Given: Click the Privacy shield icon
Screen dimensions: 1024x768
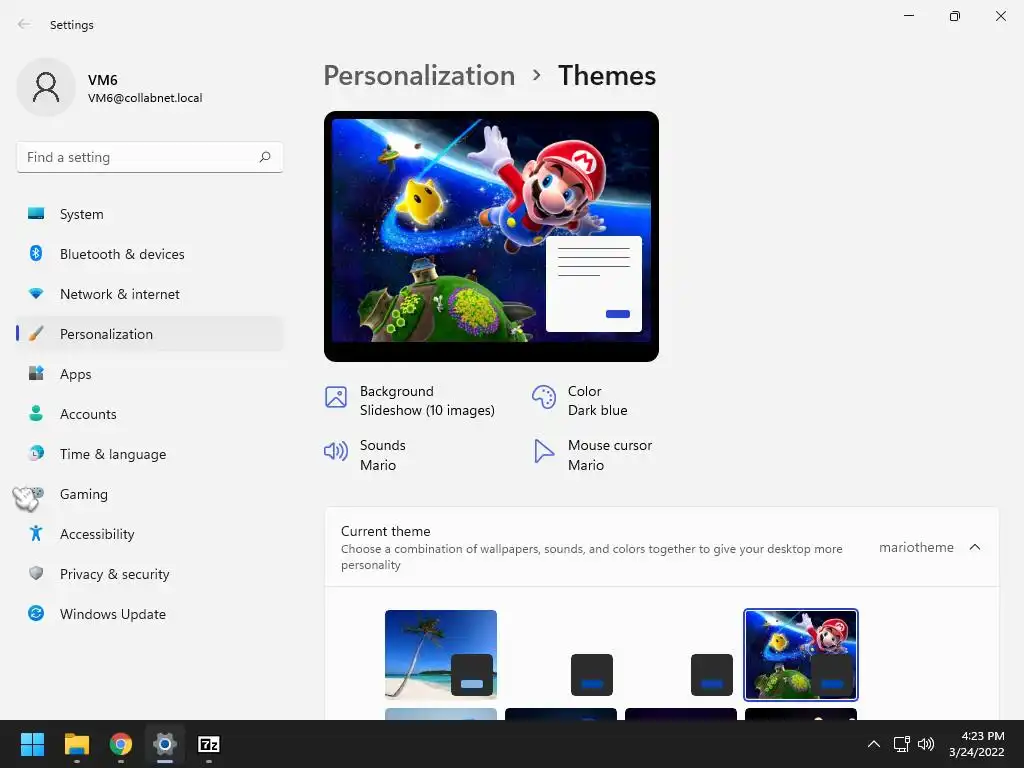Looking at the screenshot, I should pyautogui.click(x=36, y=573).
